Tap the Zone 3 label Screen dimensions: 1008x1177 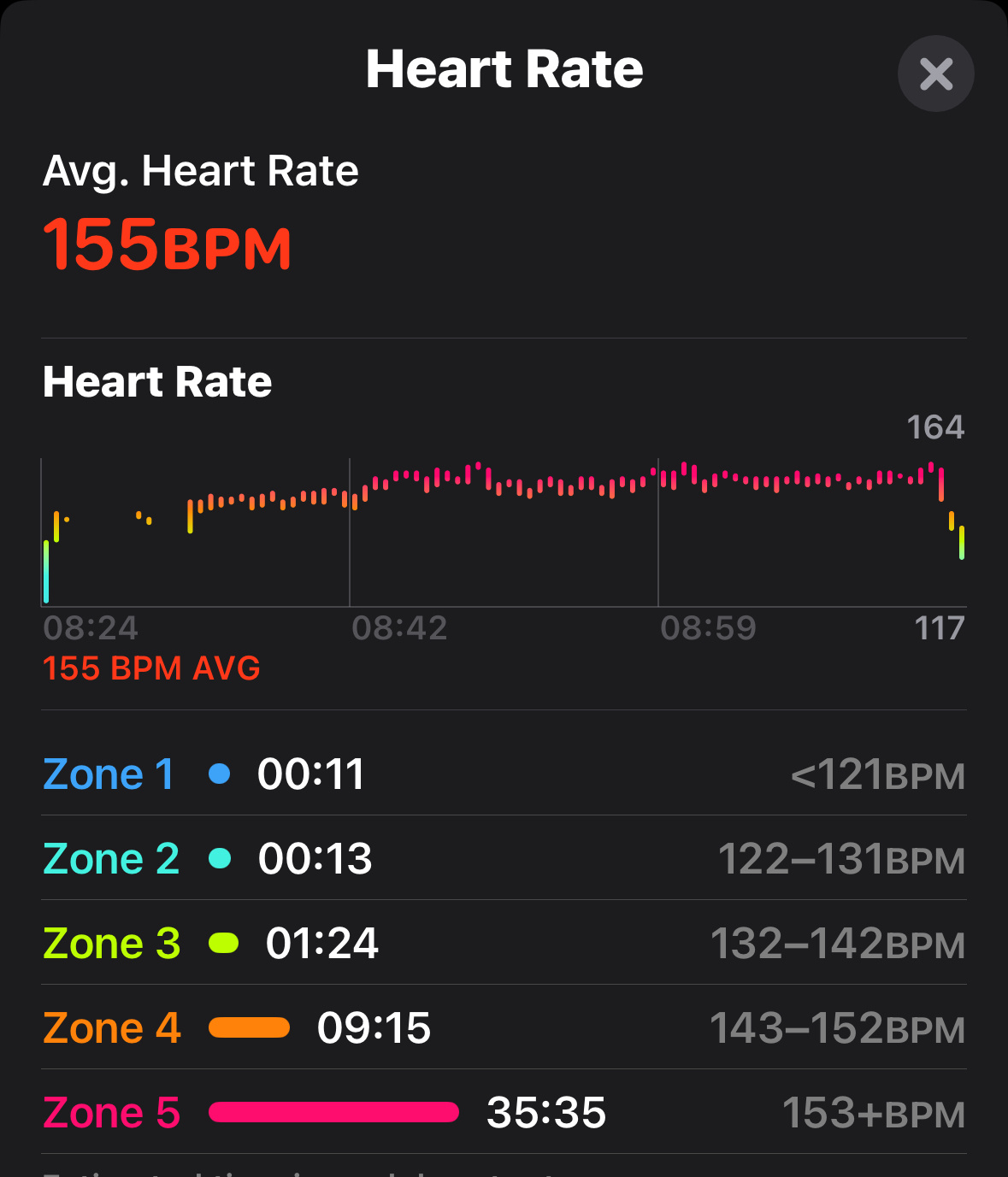click(x=112, y=944)
